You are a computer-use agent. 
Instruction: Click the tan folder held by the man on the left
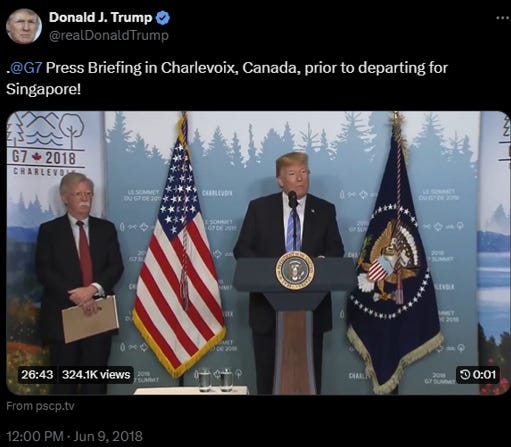coord(90,319)
